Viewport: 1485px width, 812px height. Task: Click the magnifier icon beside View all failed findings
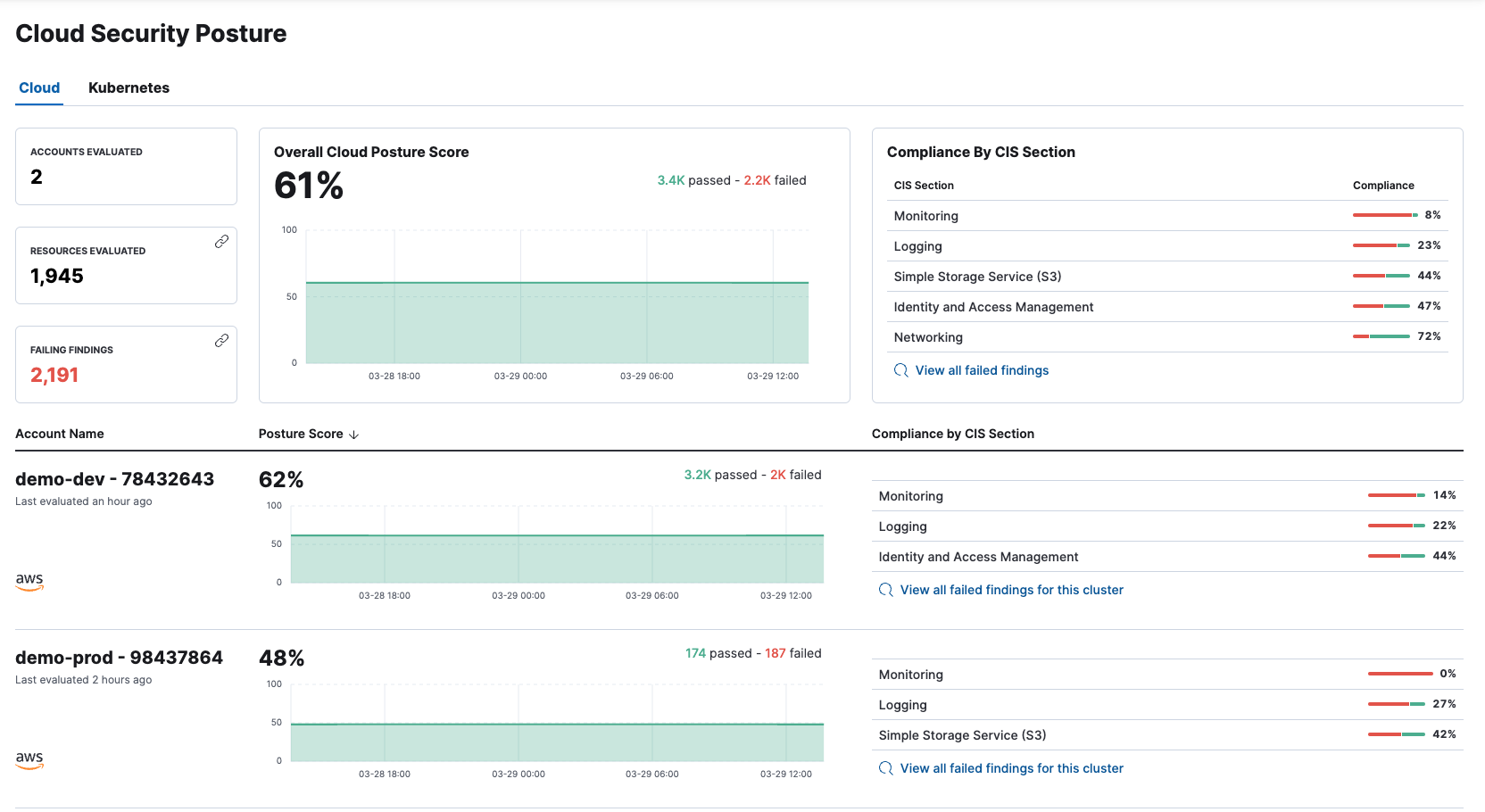(900, 369)
